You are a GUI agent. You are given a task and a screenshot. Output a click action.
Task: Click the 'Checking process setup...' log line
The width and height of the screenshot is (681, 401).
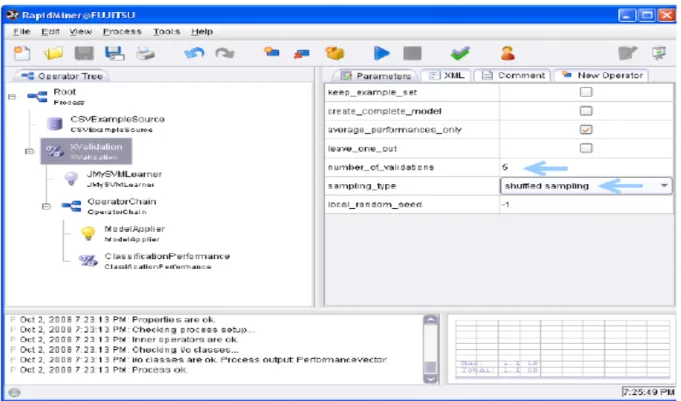137,329
